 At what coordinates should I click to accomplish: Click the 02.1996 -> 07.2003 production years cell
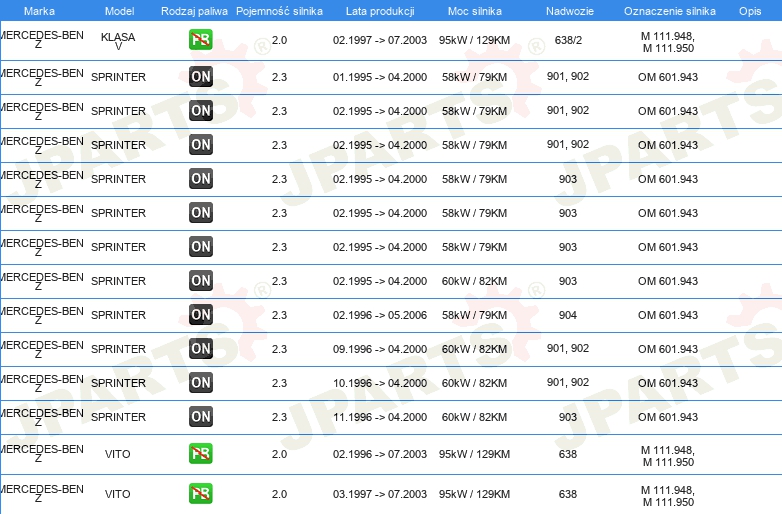tap(380, 454)
